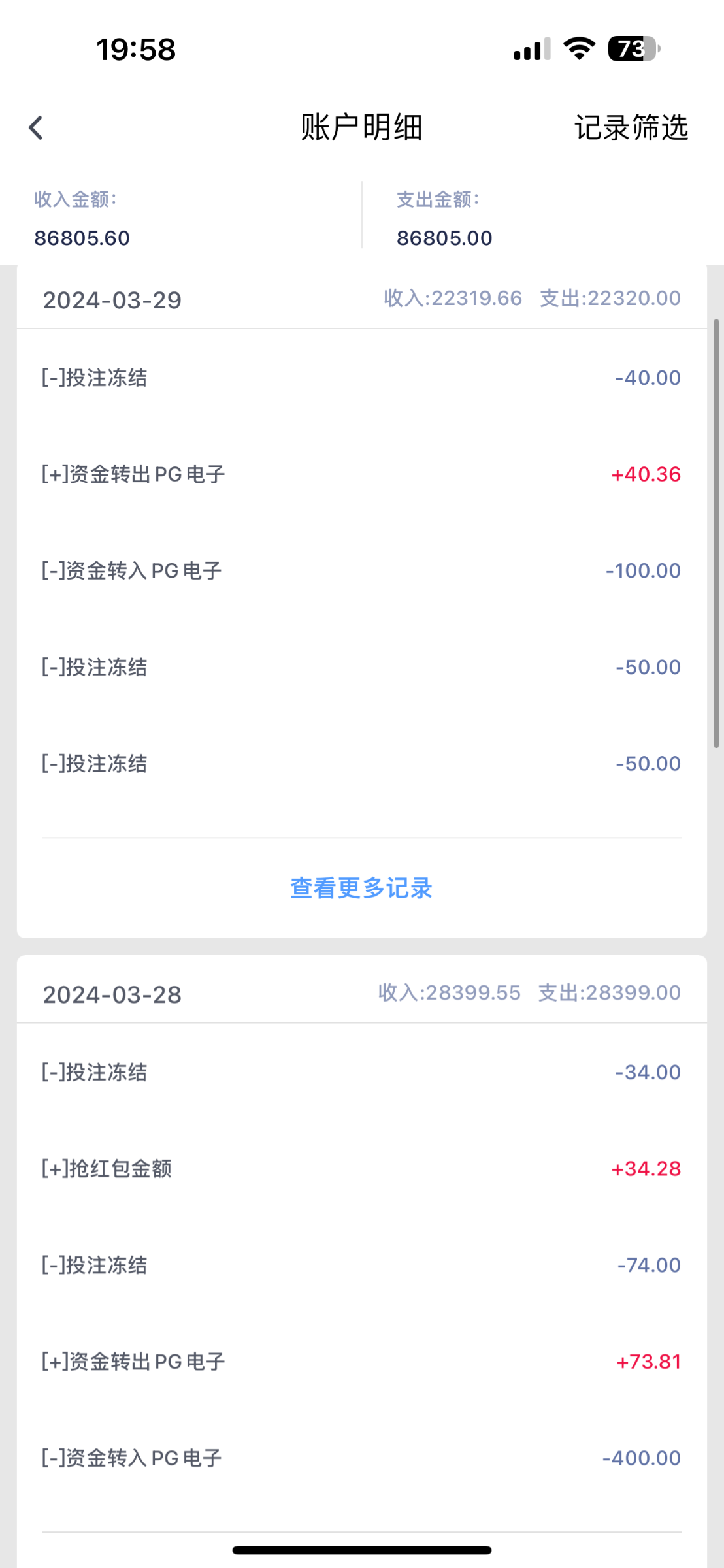This screenshot has width=724, height=1568.
Task: Open the -400.00 资金转入 PG 电子 record
Action: (361, 1458)
